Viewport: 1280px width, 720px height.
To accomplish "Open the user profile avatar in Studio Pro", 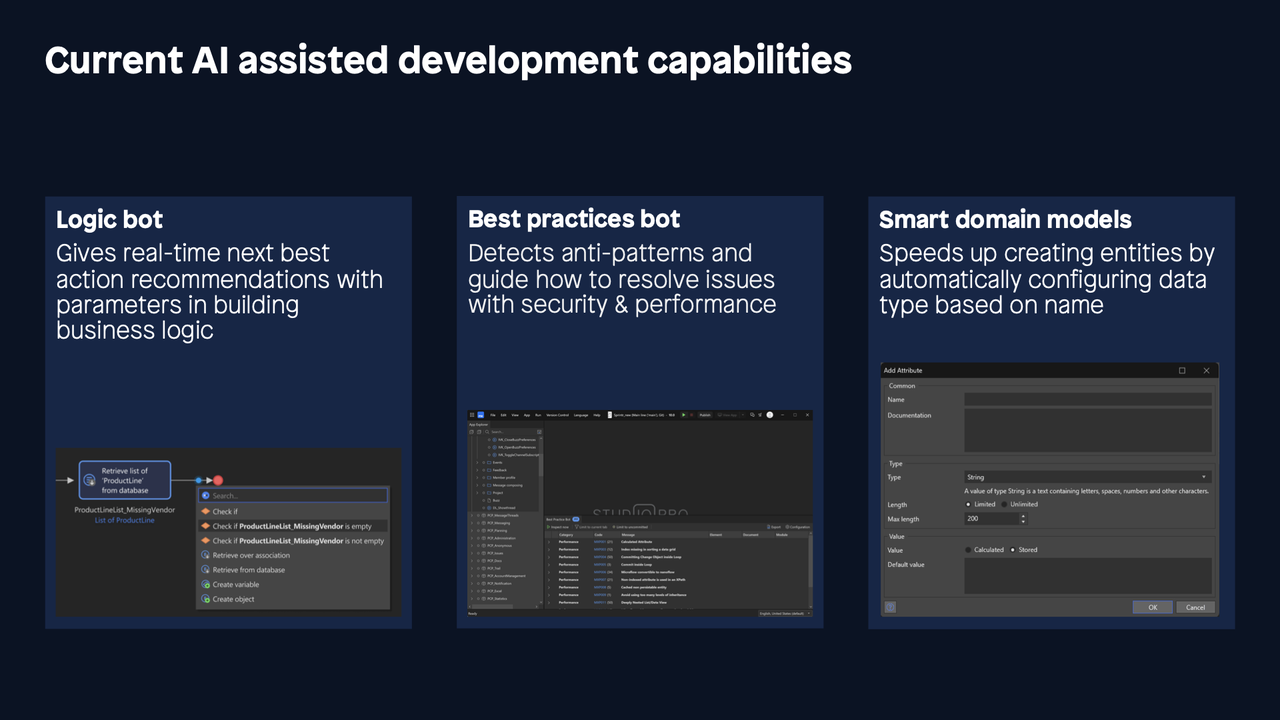I will click(x=770, y=415).
